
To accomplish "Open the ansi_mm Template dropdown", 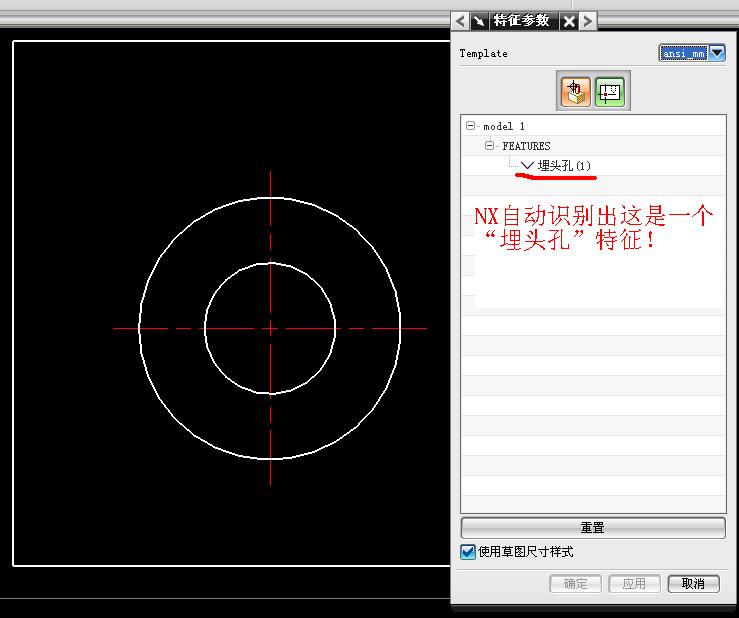I will 717,53.
